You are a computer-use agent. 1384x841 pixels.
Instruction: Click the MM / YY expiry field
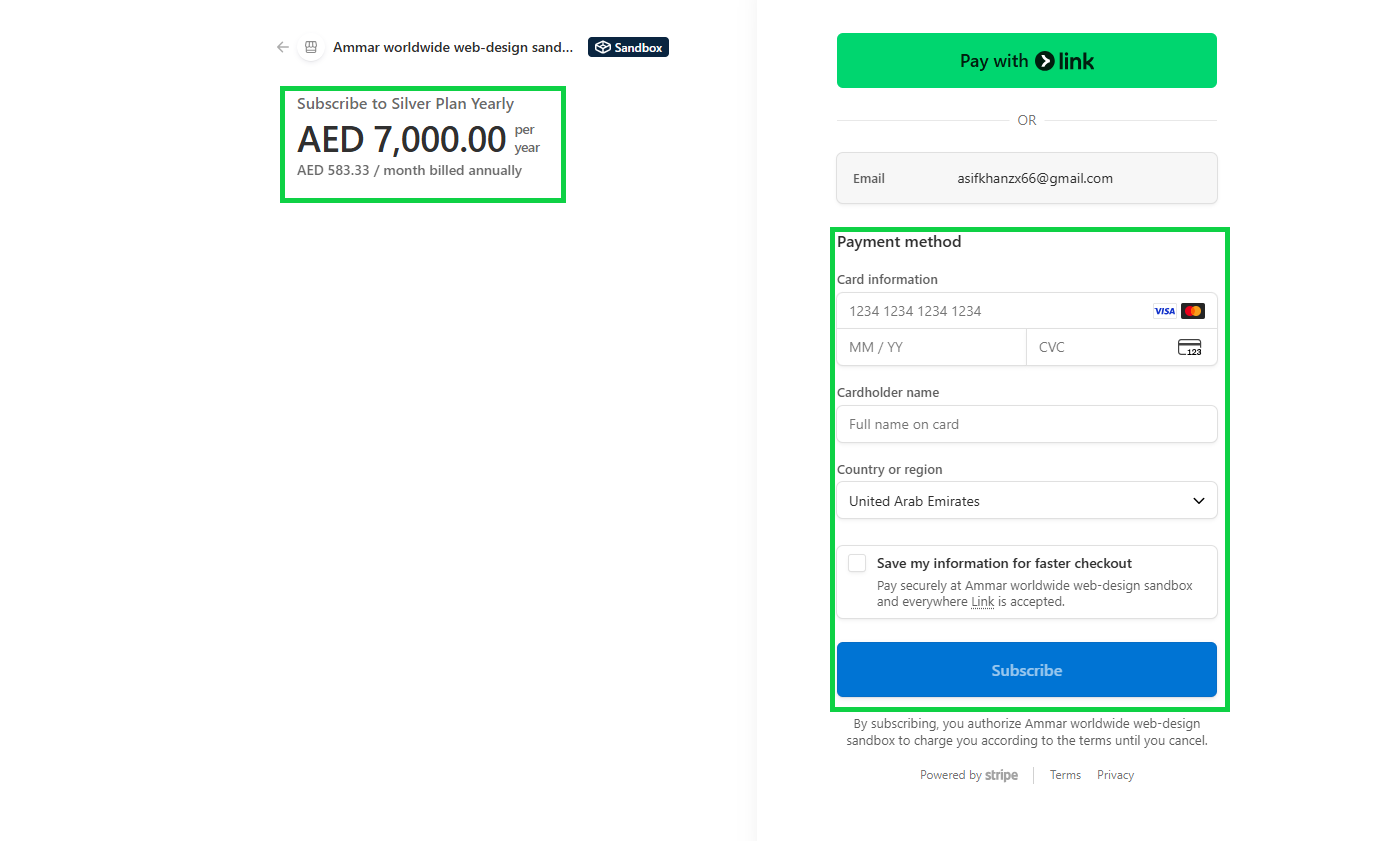point(930,348)
